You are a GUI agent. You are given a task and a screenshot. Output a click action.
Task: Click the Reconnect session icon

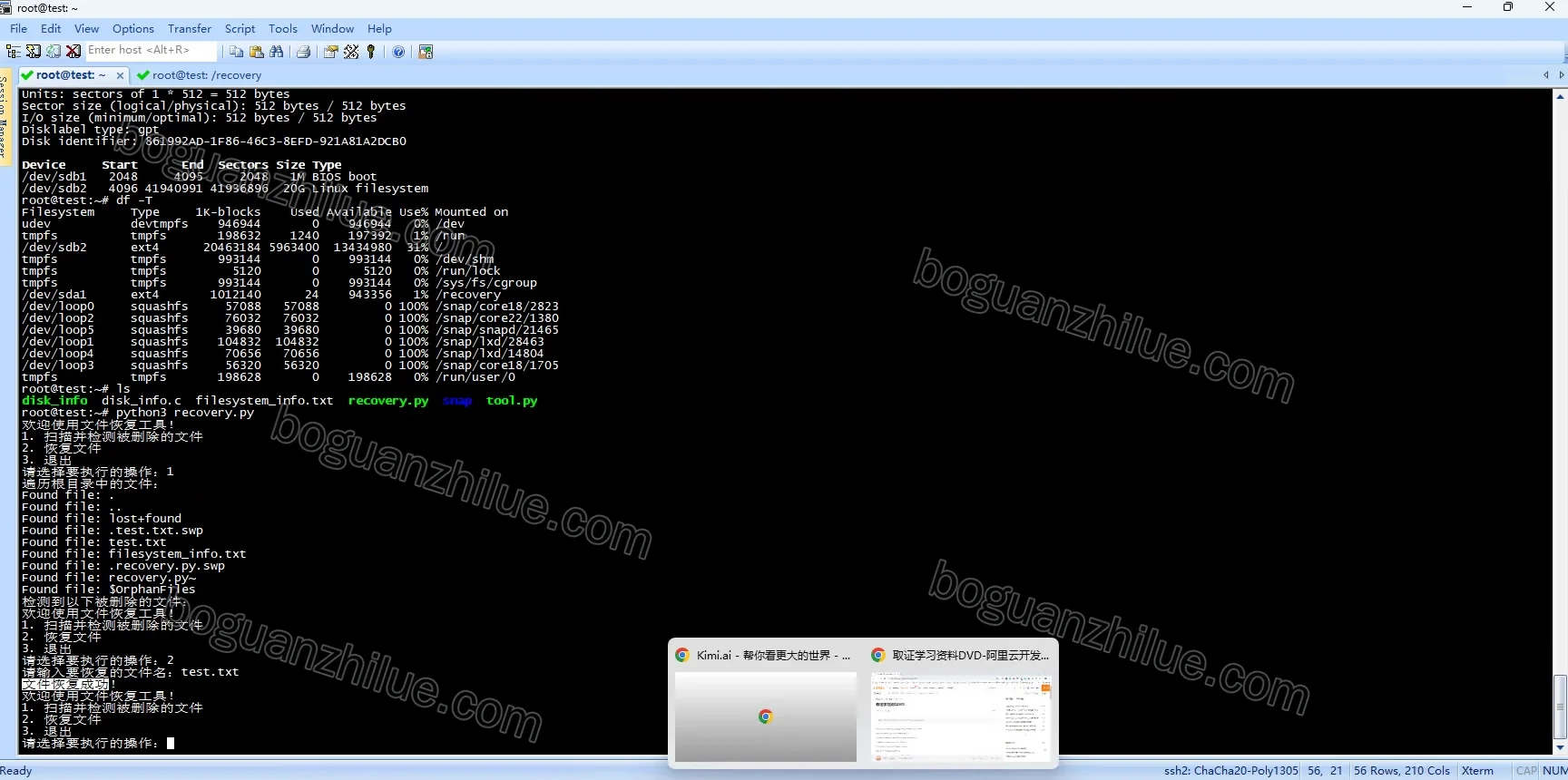54,52
